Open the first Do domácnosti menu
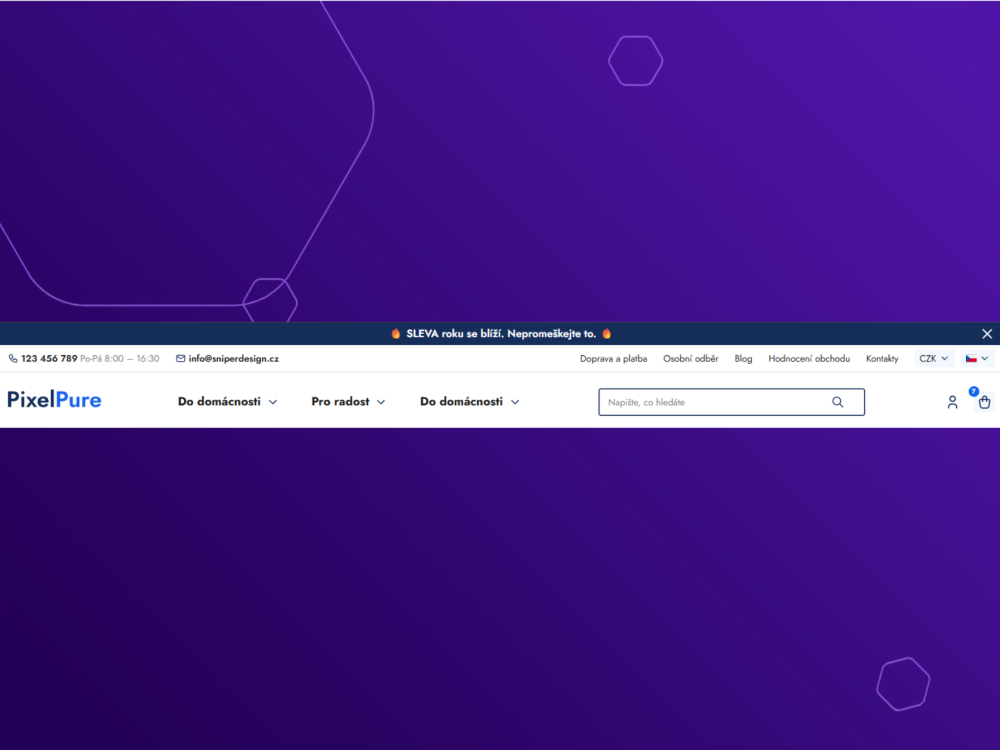 click(227, 402)
